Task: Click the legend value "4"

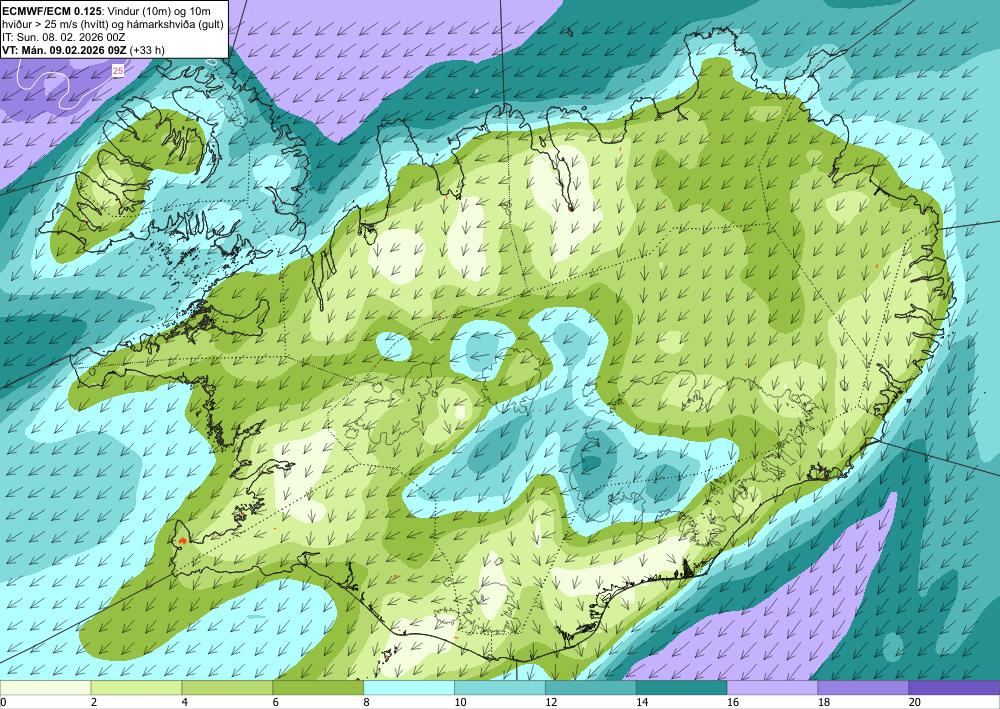Action: click(184, 702)
